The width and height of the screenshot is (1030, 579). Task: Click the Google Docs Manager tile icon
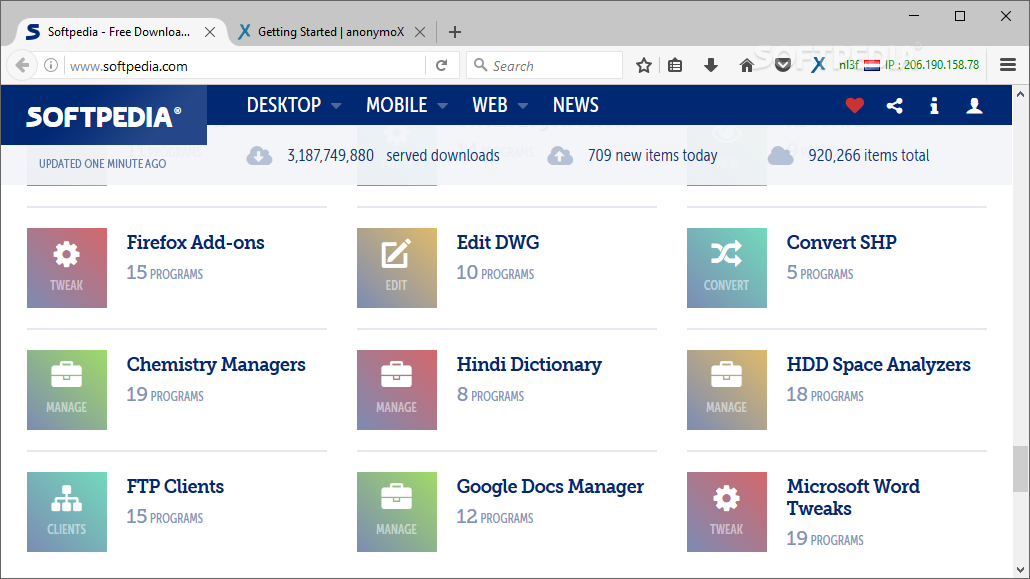point(397,512)
